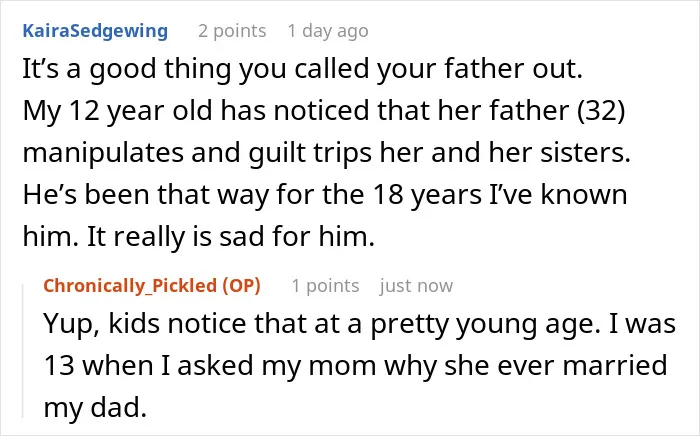Click the words '18 years' in the comment
The image size is (700, 436).
(427, 195)
